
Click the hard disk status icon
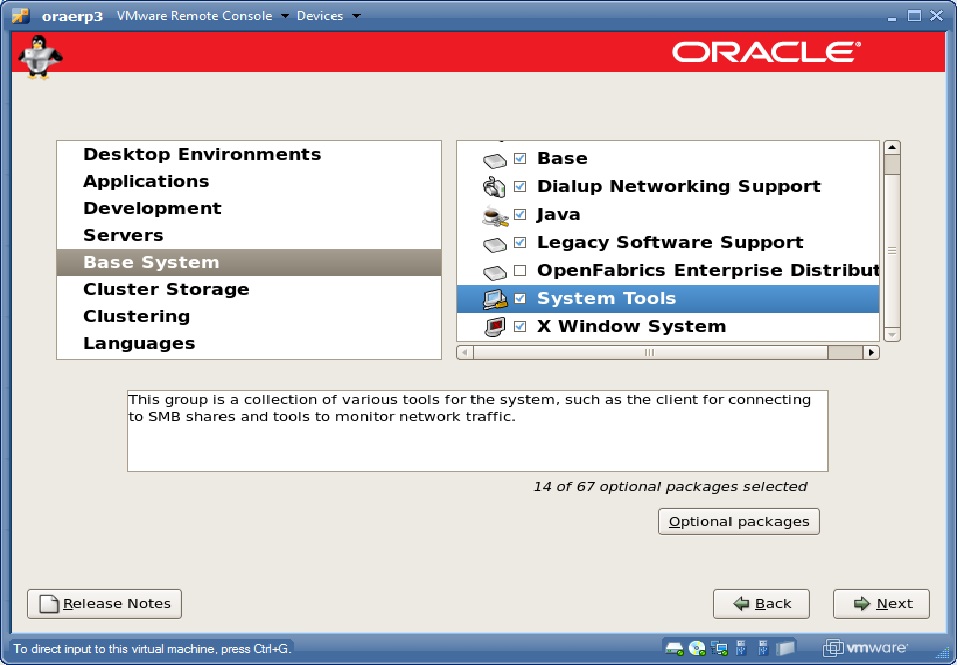point(675,647)
